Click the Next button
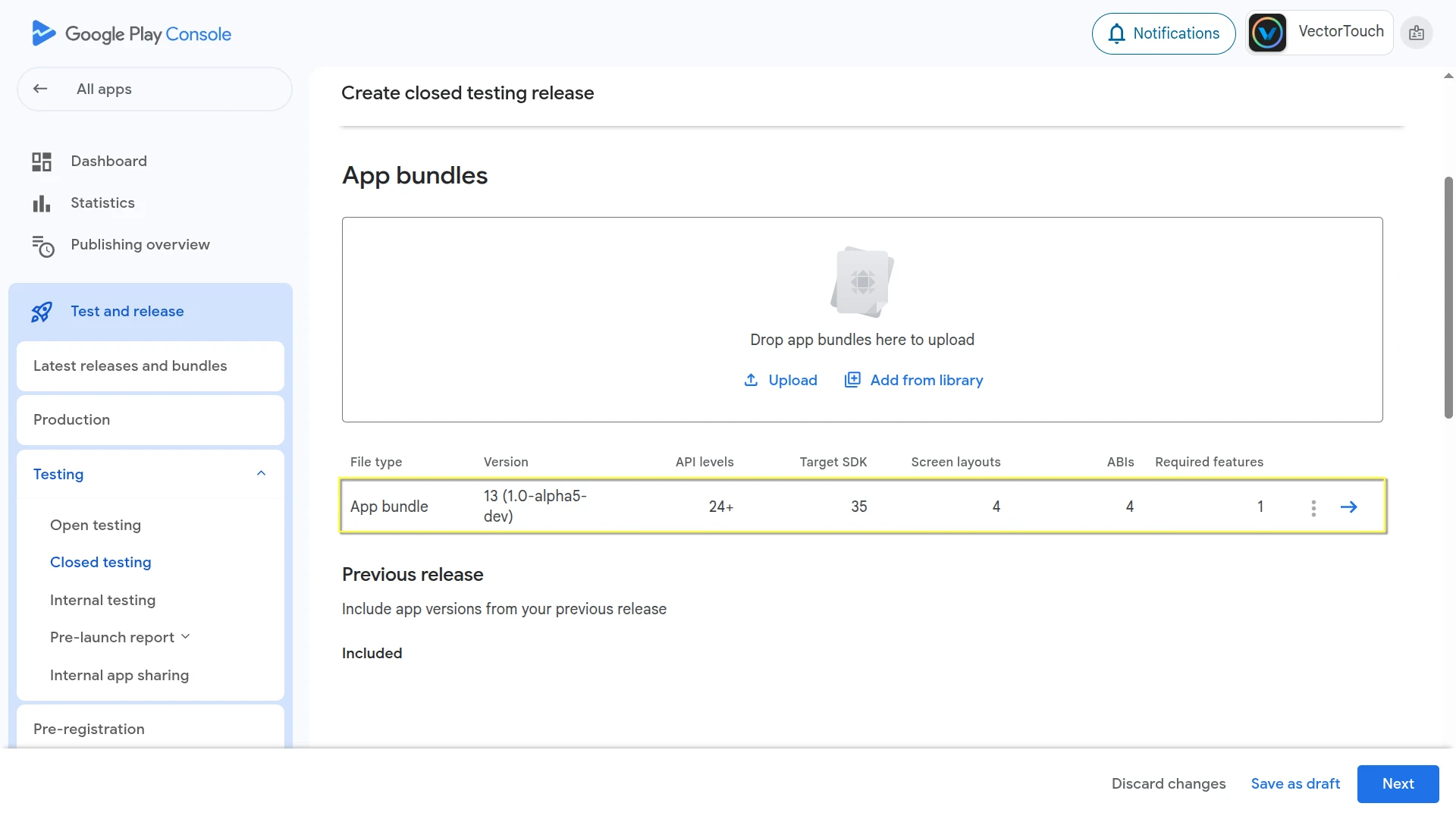 [1397, 783]
